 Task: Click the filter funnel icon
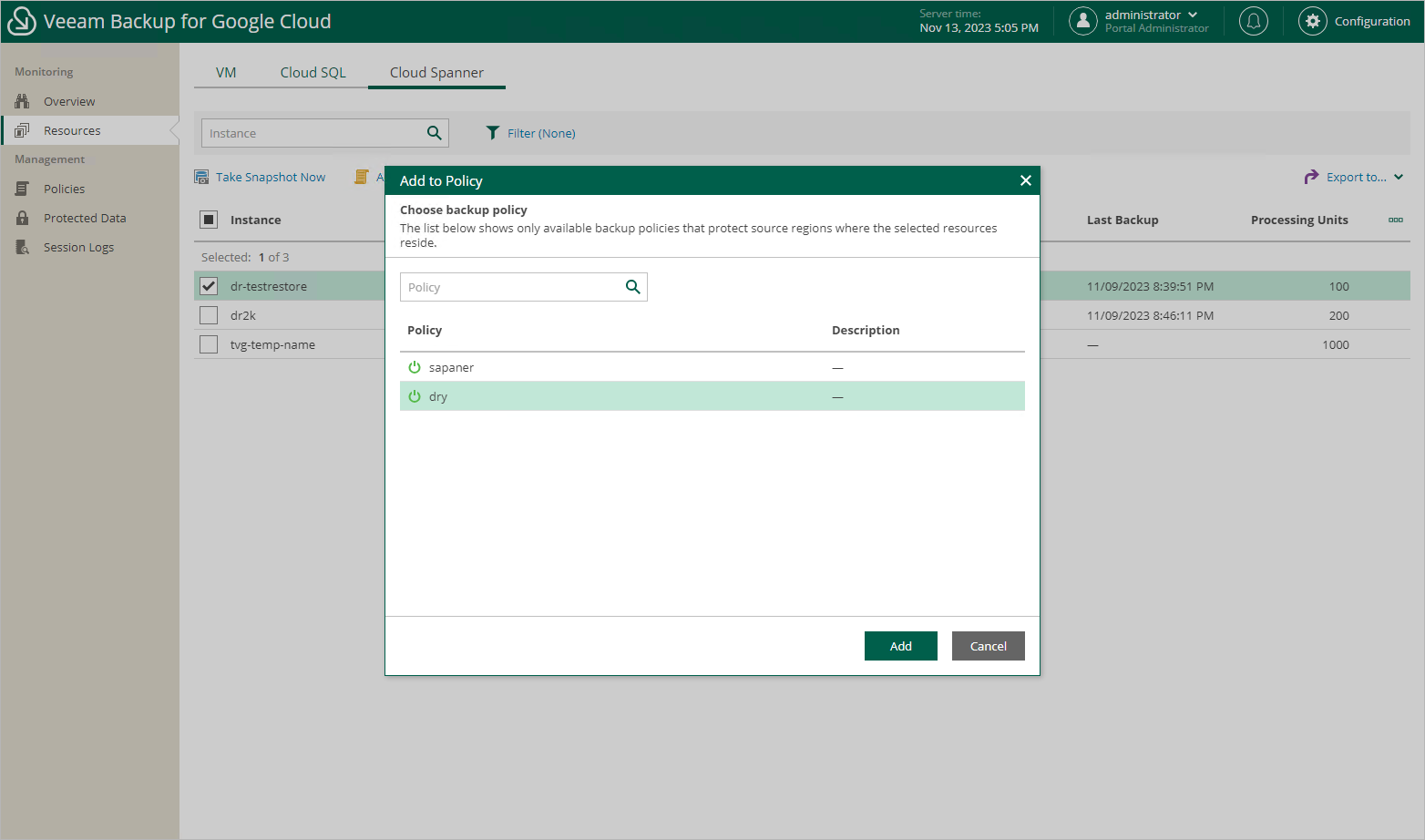pos(493,133)
